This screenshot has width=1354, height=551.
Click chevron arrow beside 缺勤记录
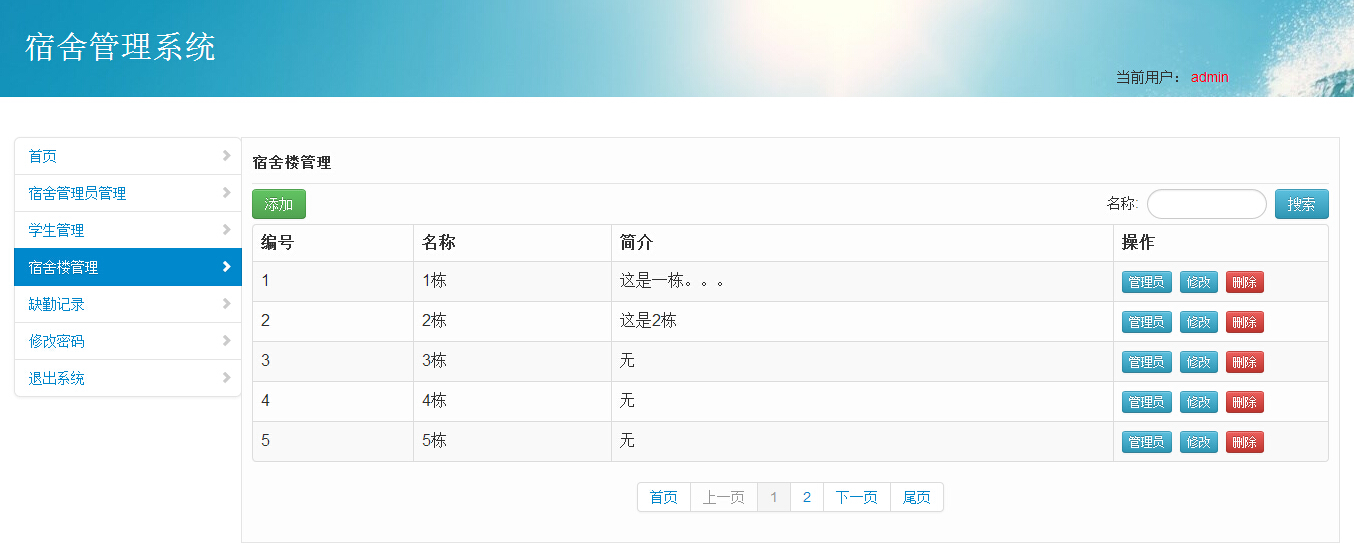226,304
